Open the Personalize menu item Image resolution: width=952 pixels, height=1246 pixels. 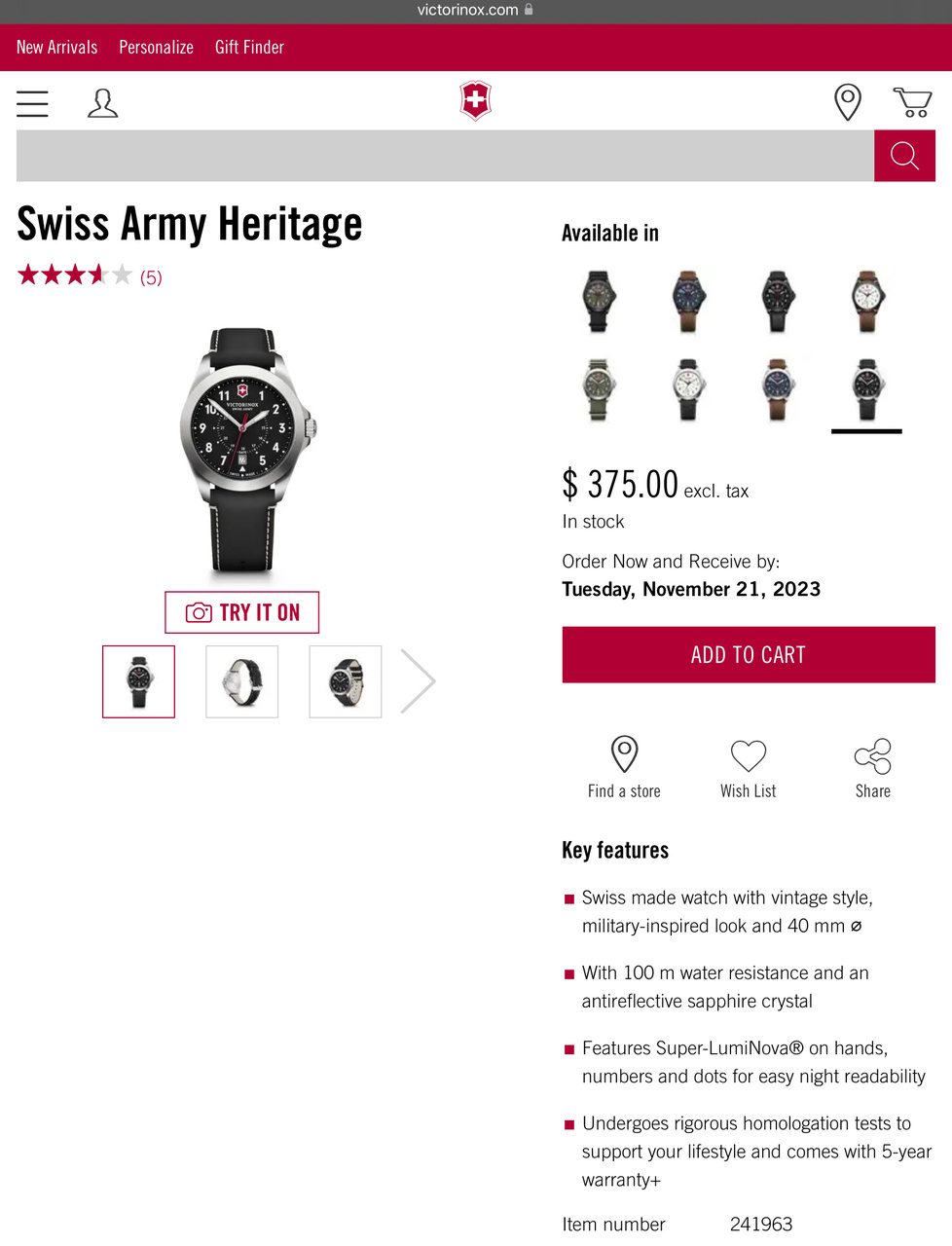coord(156,47)
